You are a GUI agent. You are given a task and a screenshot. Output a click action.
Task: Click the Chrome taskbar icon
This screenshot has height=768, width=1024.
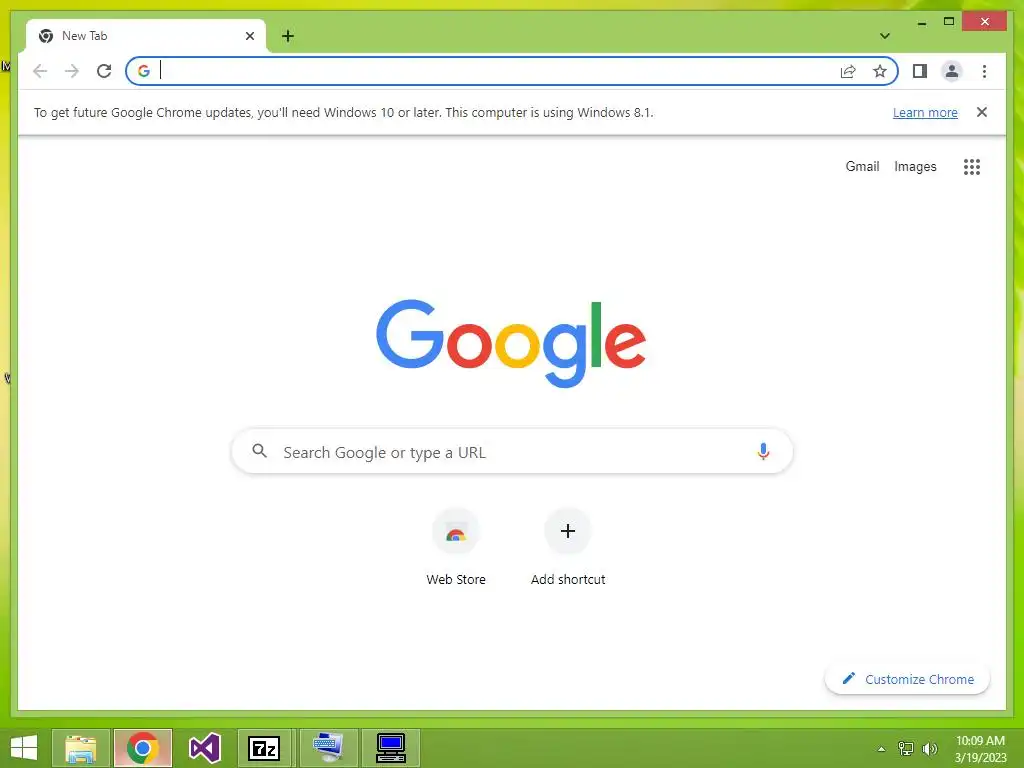point(143,748)
